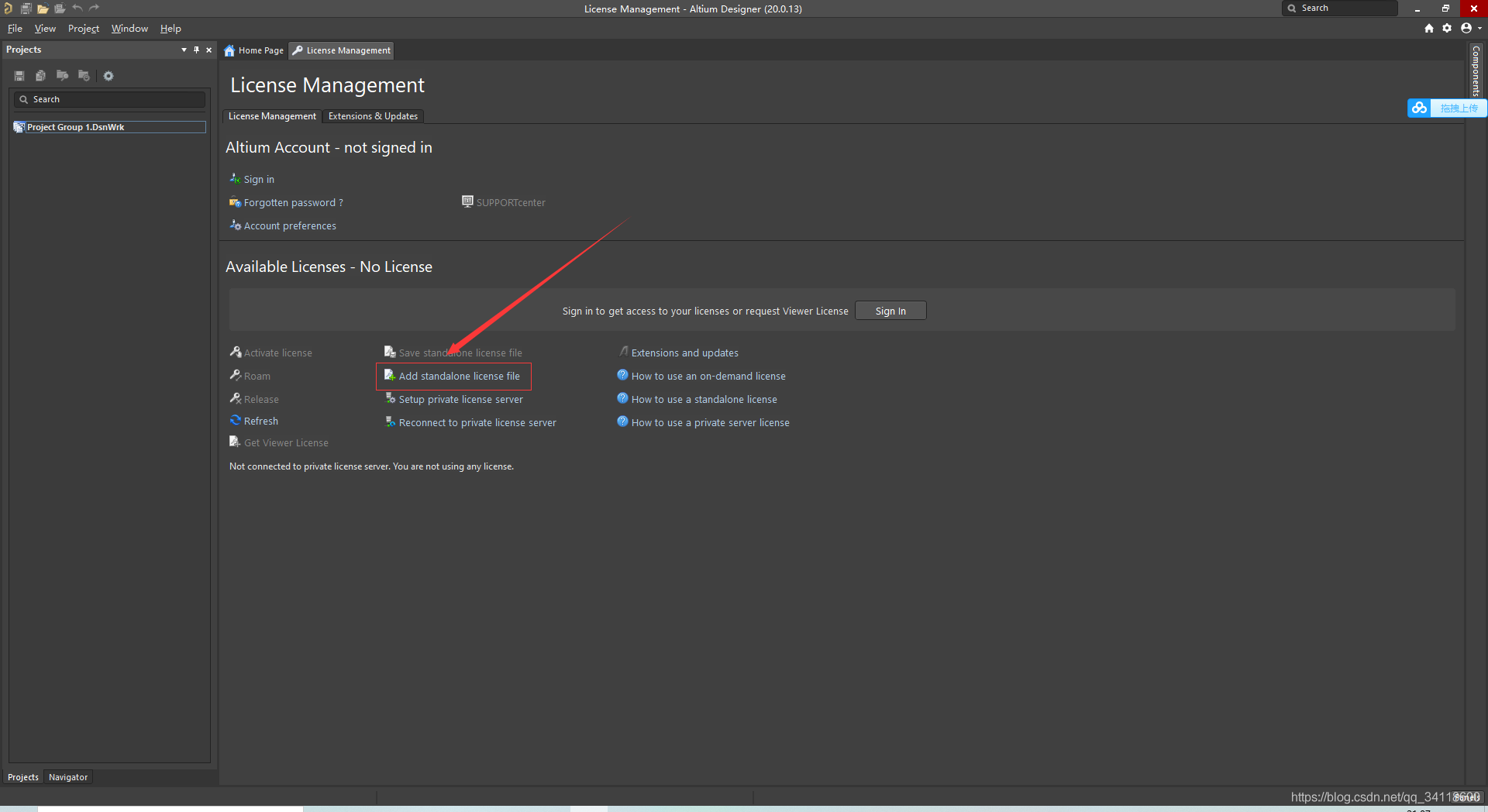The width and height of the screenshot is (1488, 812).
Task: Open a document with the folder icon
Action: click(x=43, y=9)
